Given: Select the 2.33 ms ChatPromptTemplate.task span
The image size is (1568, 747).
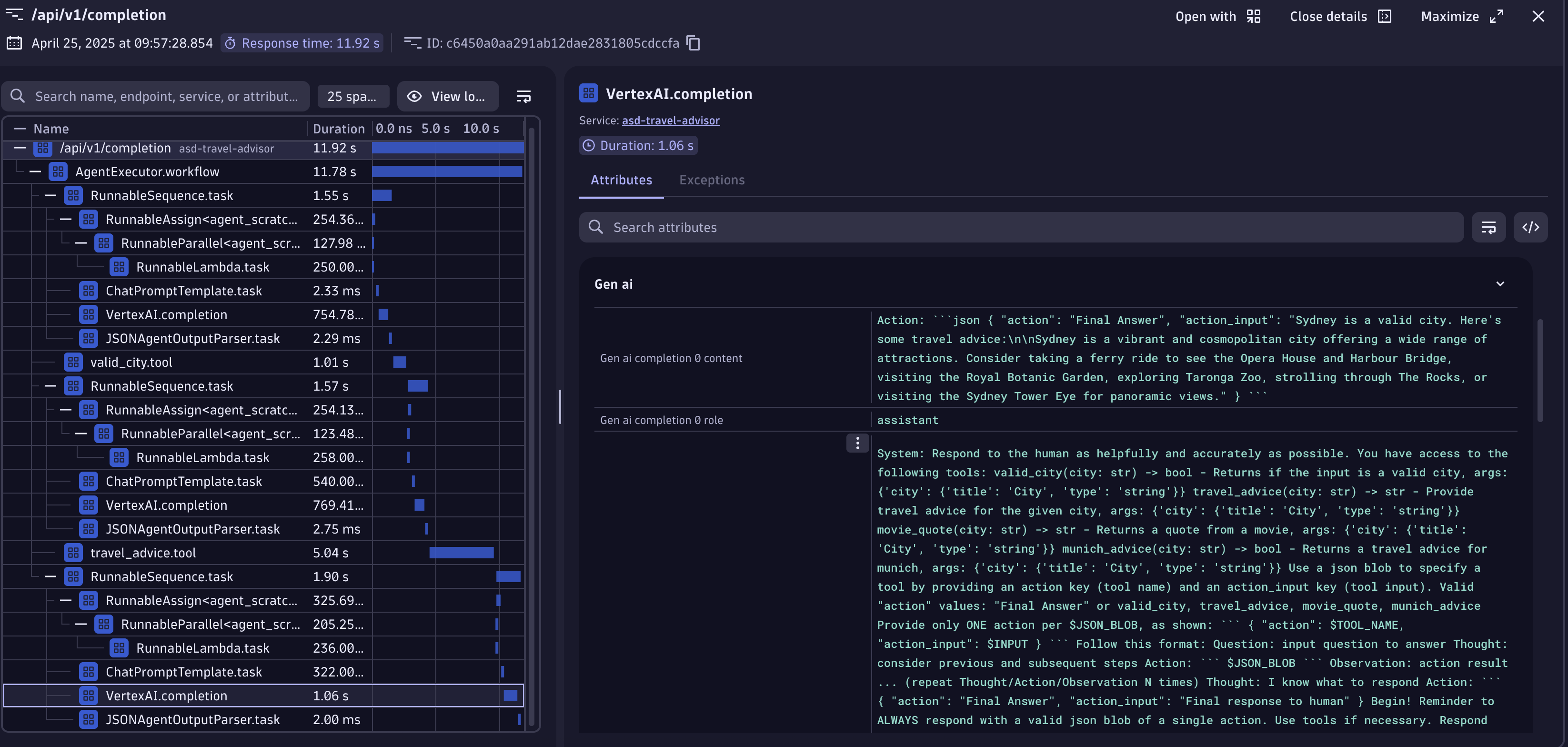Looking at the screenshot, I should click(263, 291).
